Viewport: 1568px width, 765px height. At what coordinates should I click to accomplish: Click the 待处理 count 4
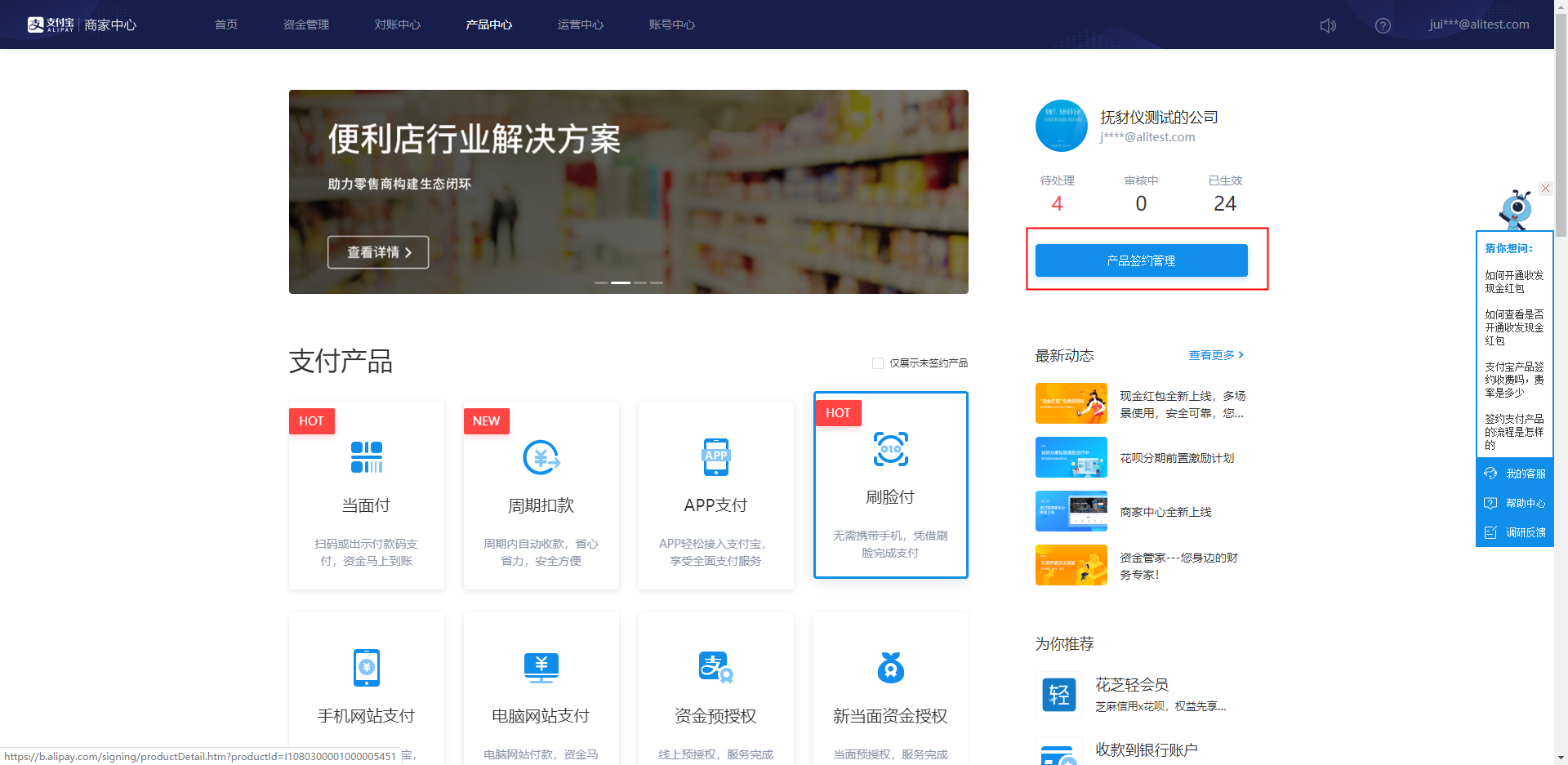[x=1058, y=203]
